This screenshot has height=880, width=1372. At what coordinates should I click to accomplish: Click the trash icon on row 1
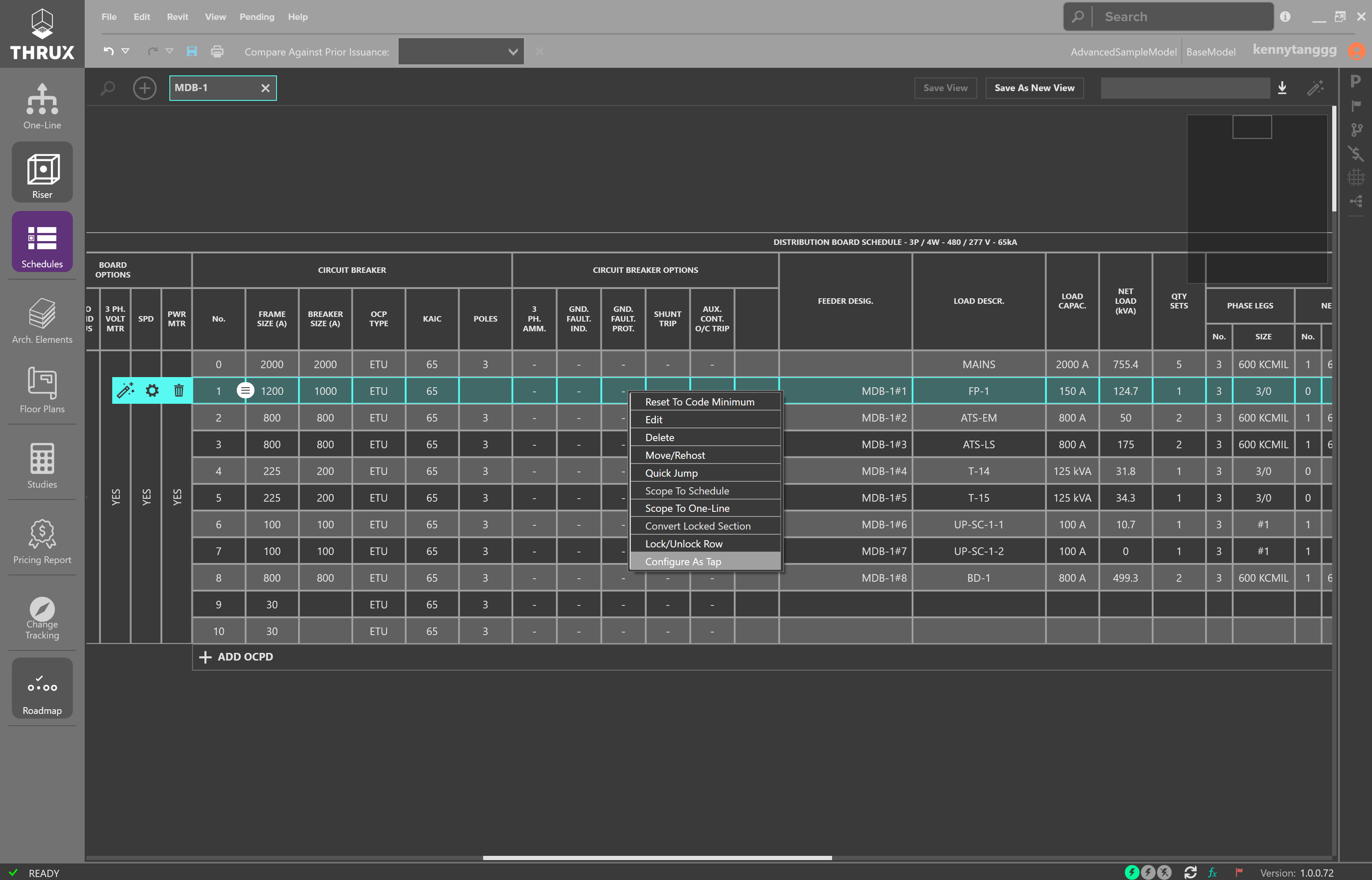(x=179, y=390)
